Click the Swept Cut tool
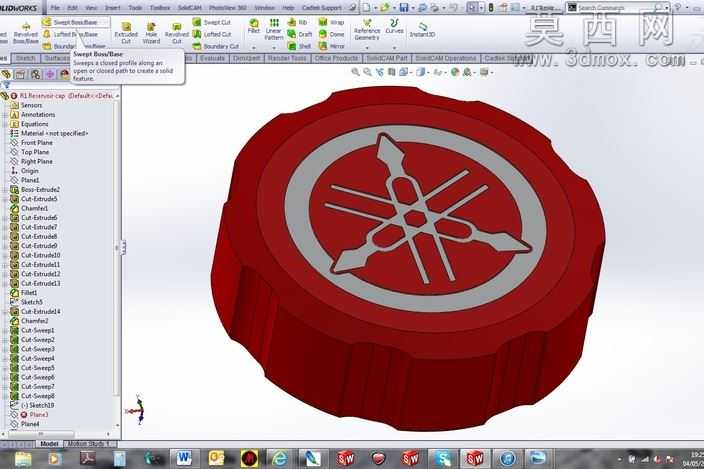Image resolution: width=704 pixels, height=469 pixels. point(211,22)
